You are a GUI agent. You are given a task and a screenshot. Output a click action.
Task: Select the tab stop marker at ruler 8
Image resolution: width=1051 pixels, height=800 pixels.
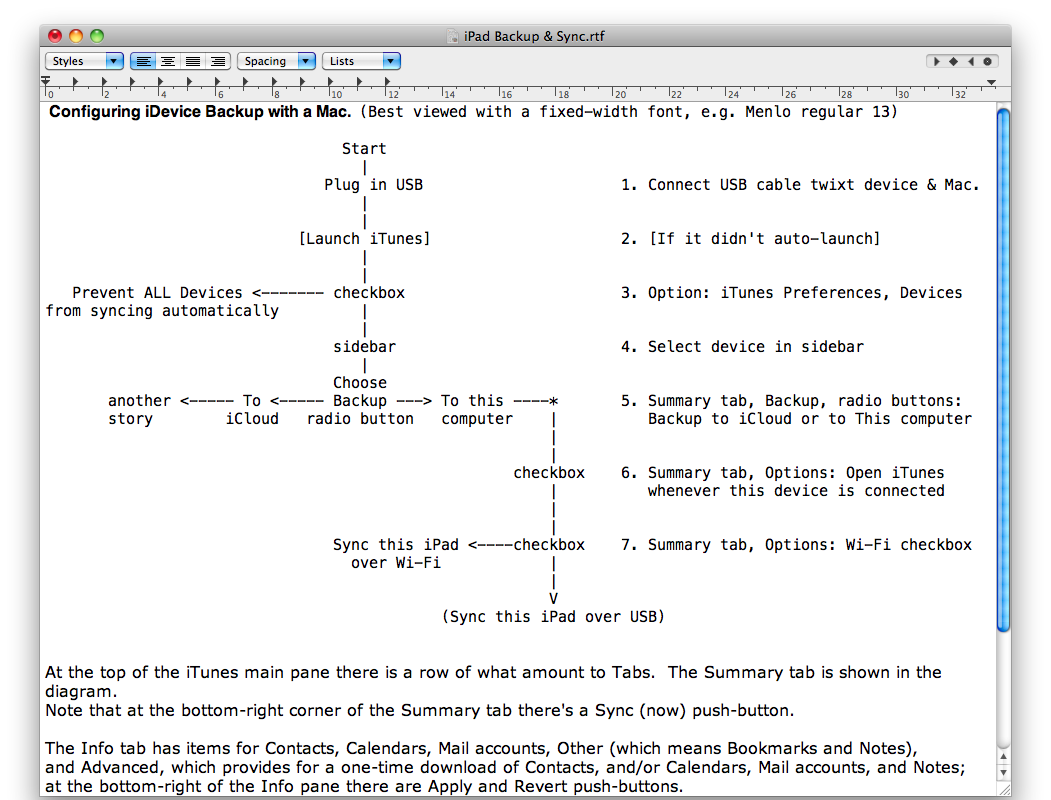(x=274, y=82)
